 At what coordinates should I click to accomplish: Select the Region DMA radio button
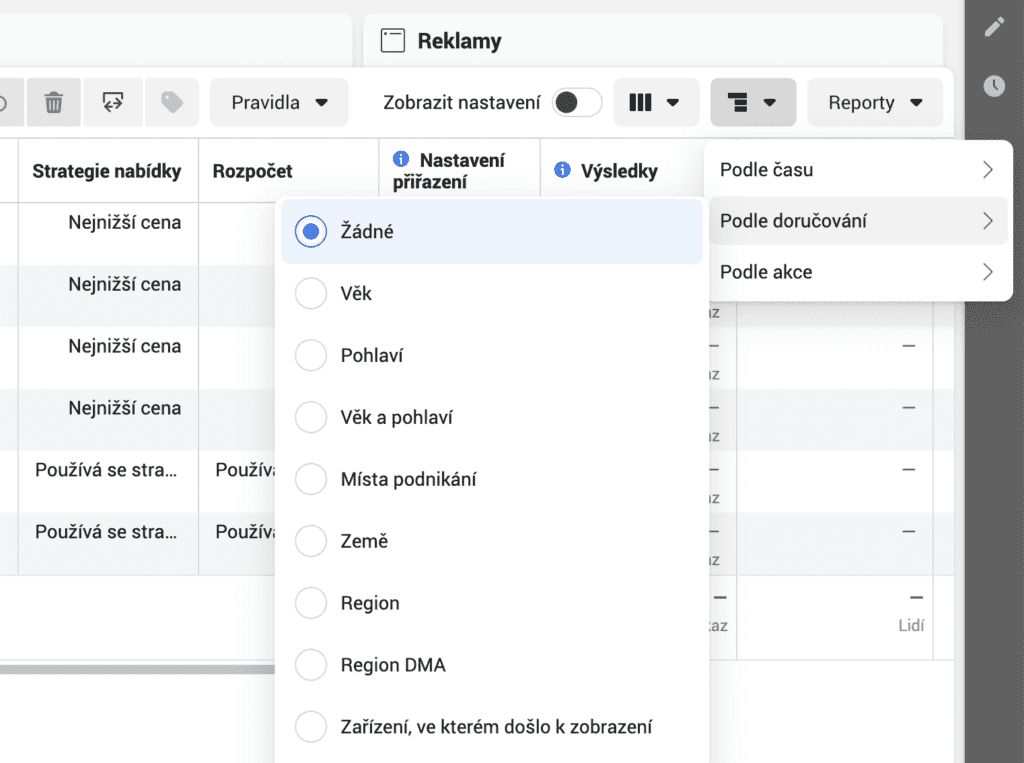click(x=311, y=666)
